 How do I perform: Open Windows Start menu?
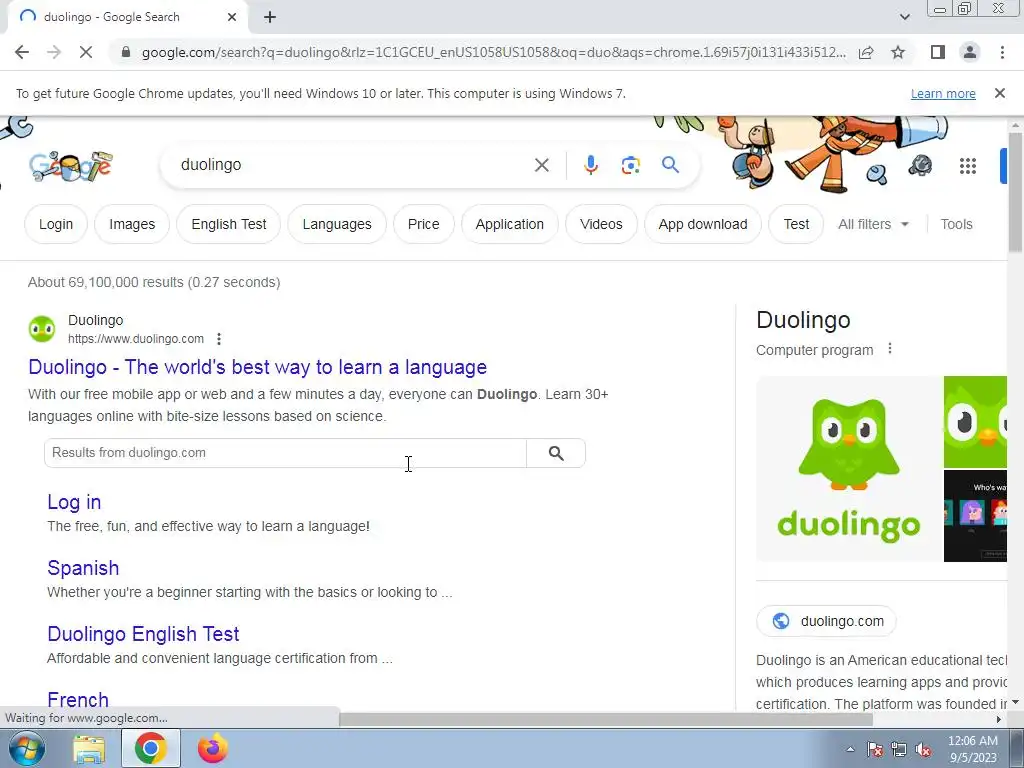pyautogui.click(x=27, y=748)
